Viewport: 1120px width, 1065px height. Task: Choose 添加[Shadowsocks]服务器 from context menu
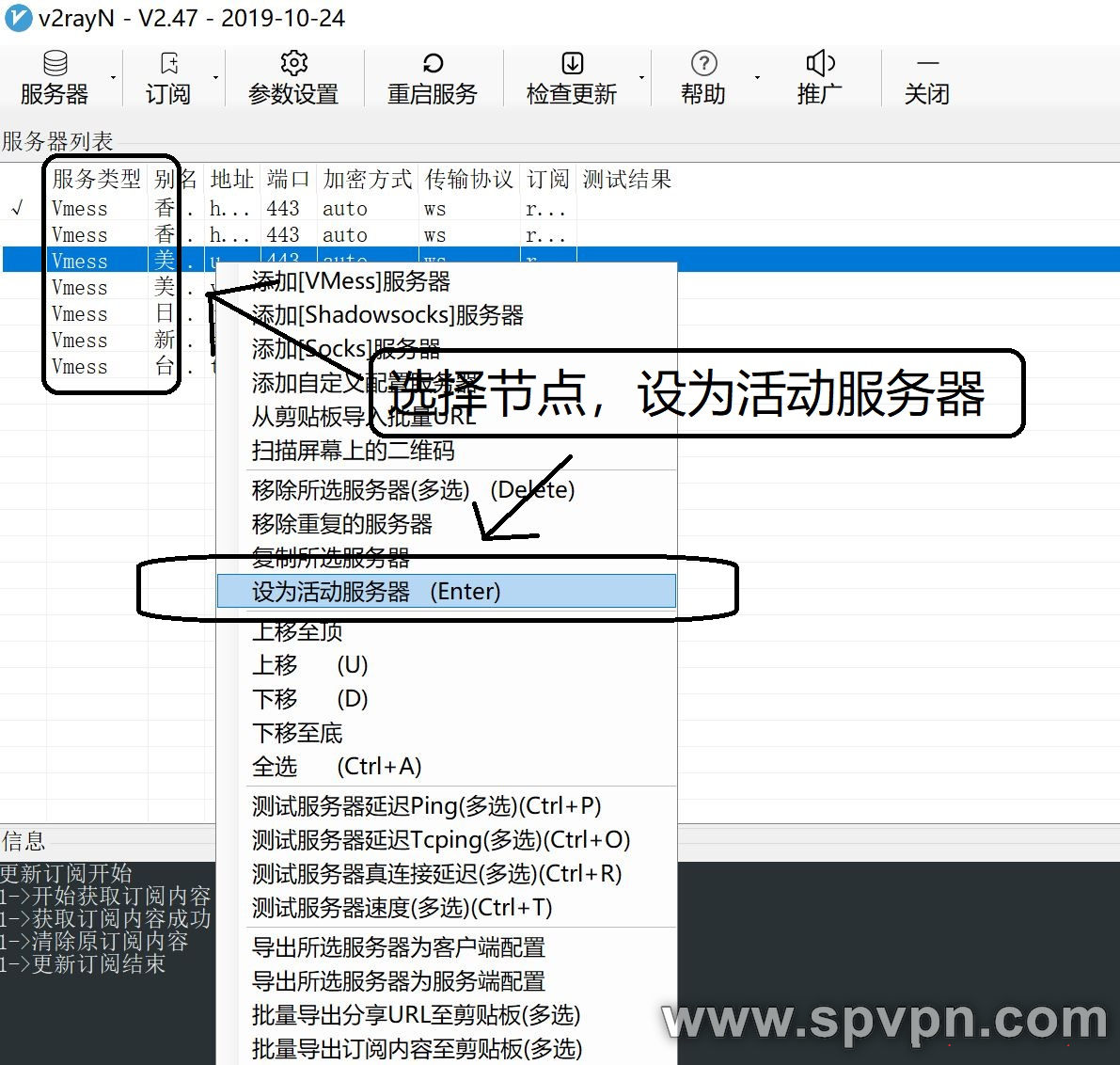pos(387,315)
